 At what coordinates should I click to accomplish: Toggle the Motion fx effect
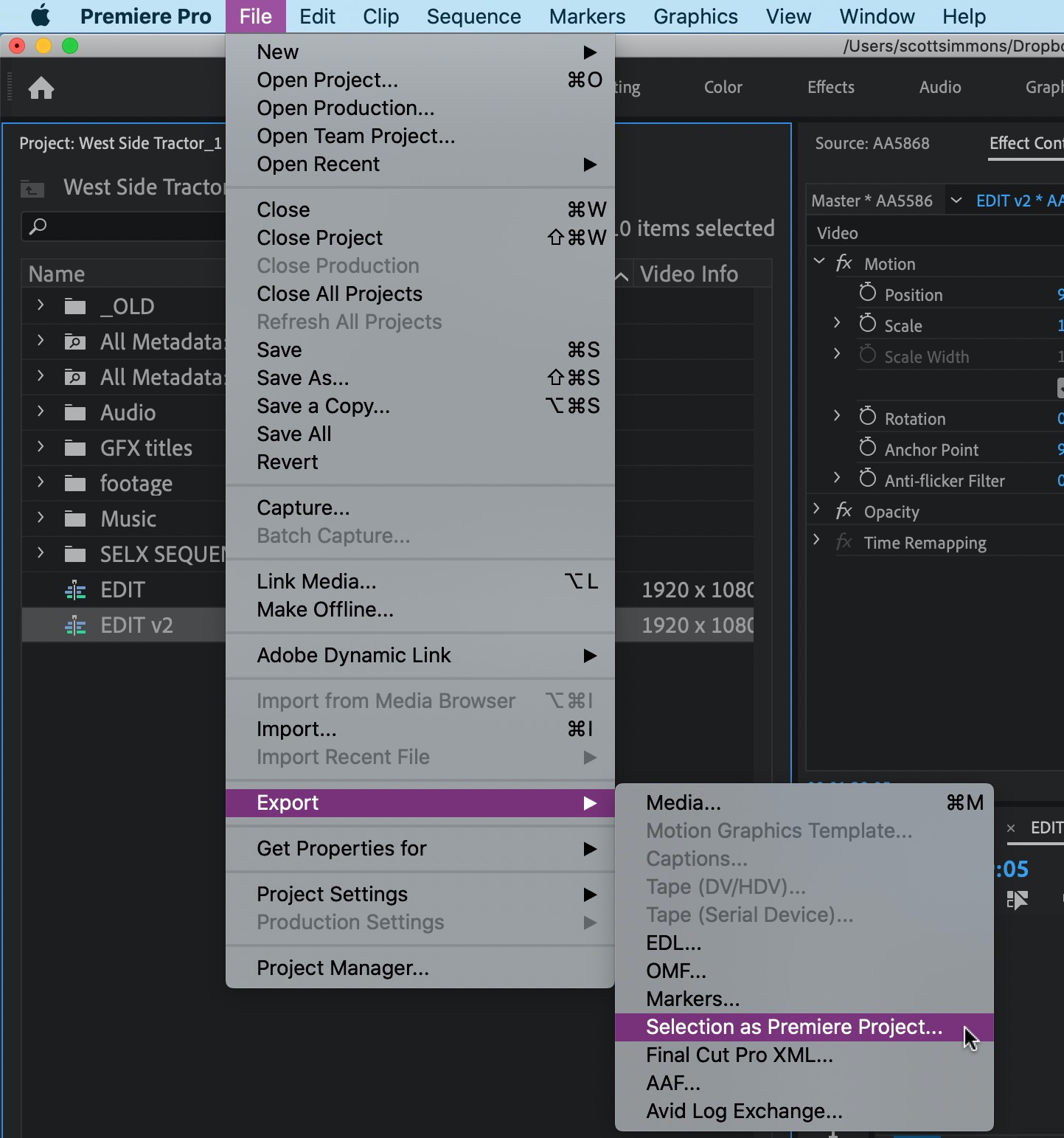point(844,263)
